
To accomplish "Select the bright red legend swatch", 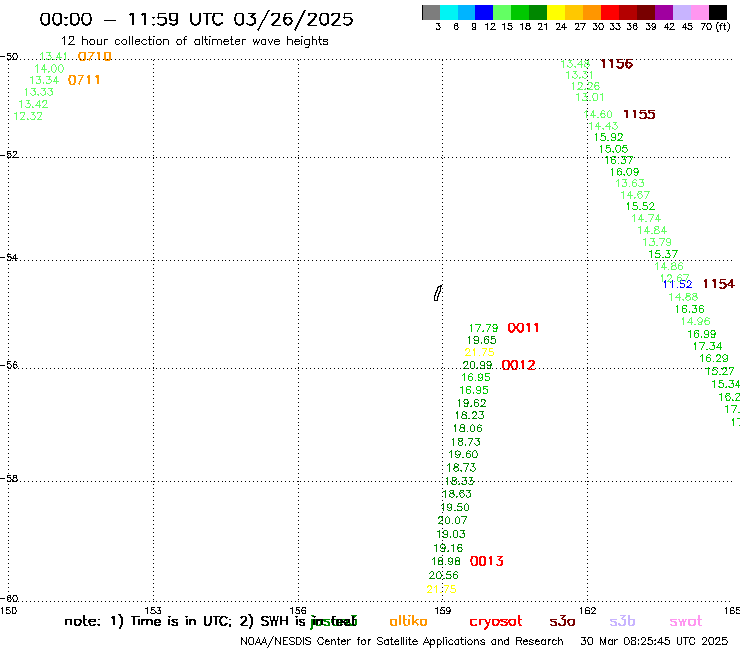I will point(610,12).
